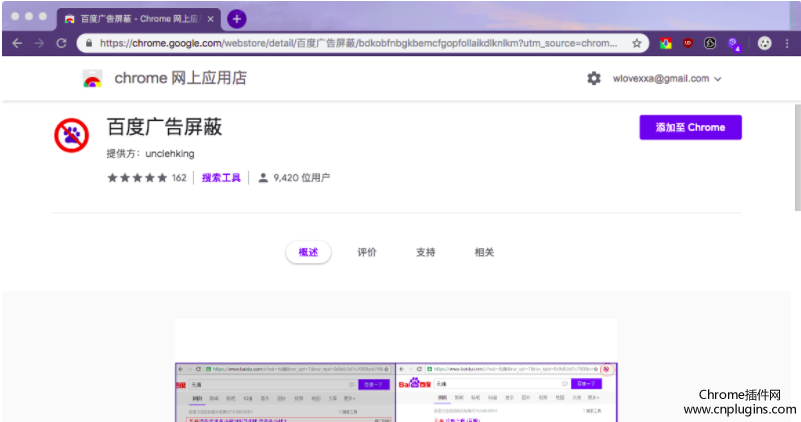
Task: Switch to the 评价 tab
Action: (367, 252)
